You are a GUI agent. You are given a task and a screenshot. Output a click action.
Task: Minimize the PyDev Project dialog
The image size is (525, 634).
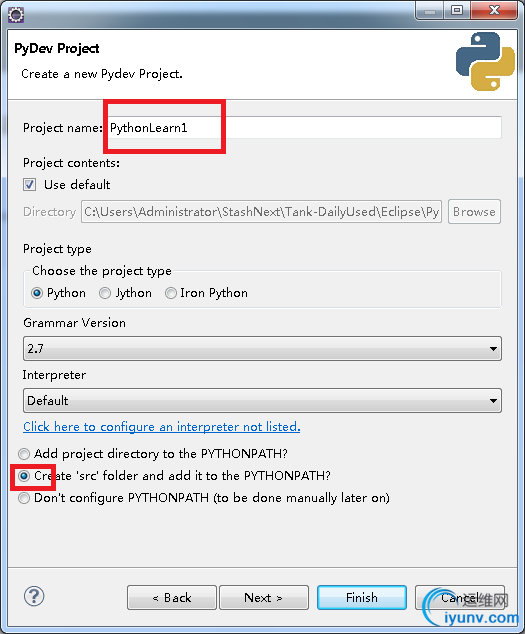[x=430, y=11]
